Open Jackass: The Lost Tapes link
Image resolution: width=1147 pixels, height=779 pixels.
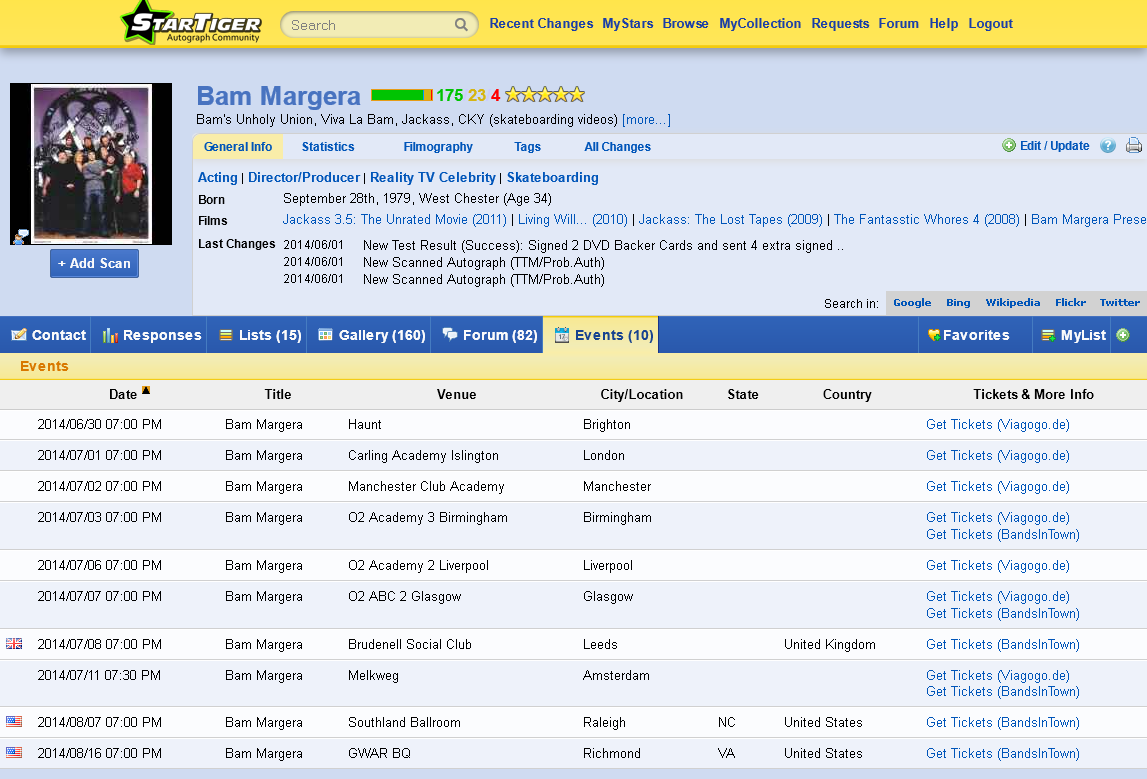[x=731, y=219]
